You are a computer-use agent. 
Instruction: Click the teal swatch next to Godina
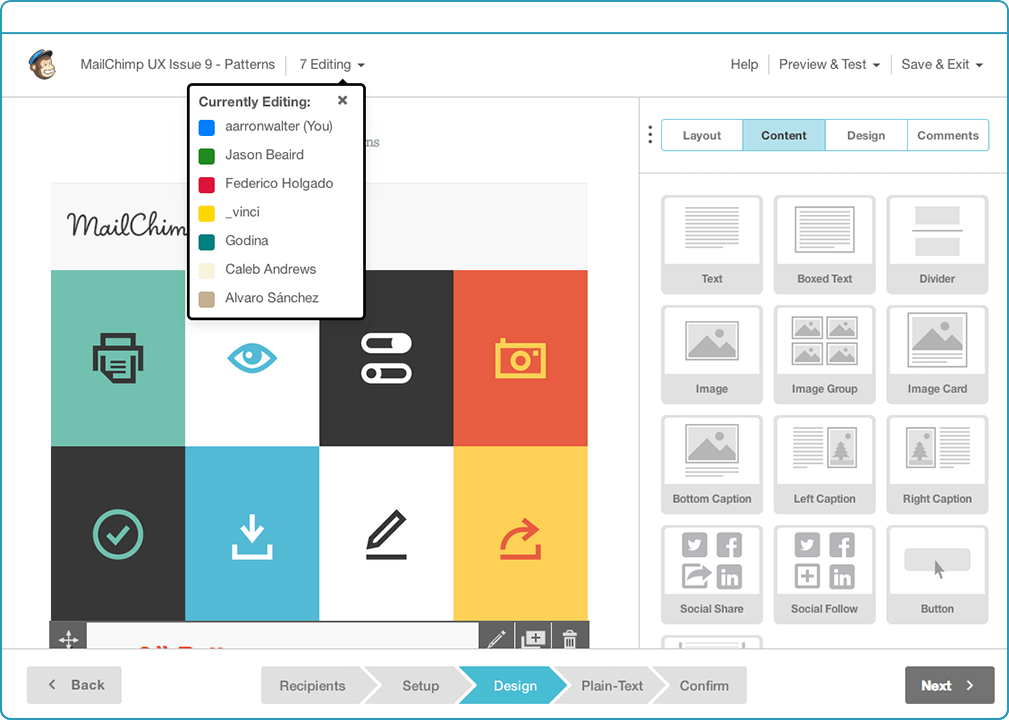[207, 242]
